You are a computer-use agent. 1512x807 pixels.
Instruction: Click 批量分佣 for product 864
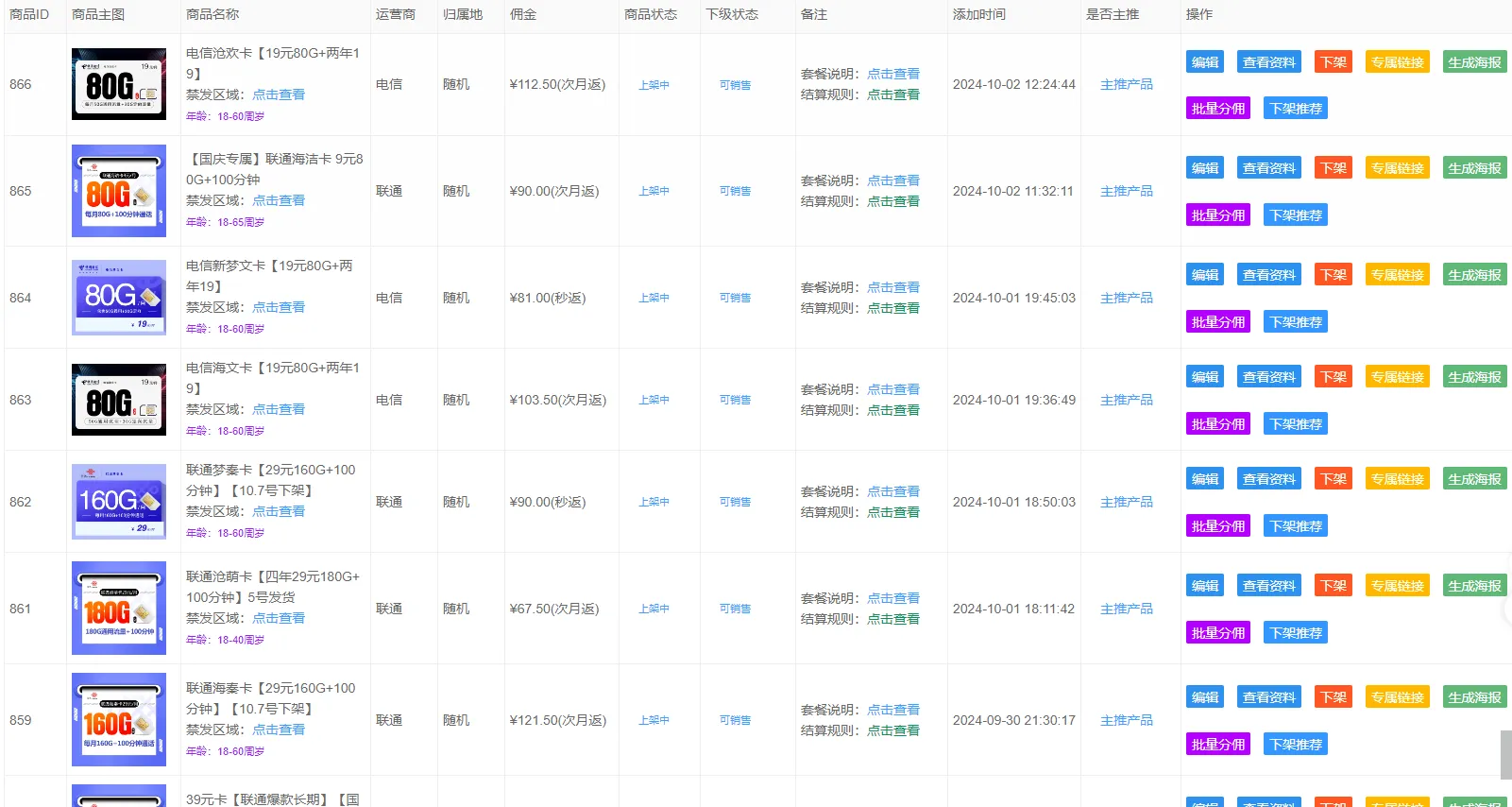point(1218,322)
